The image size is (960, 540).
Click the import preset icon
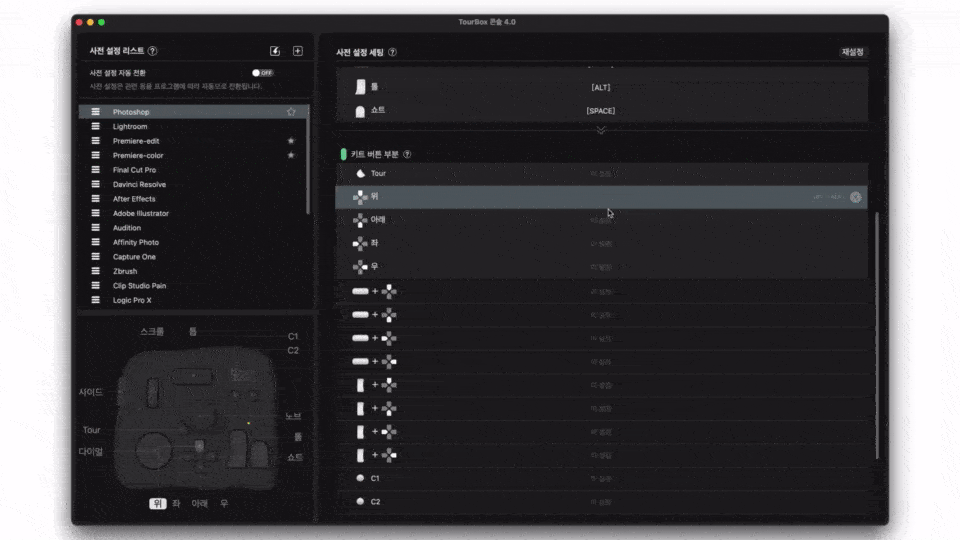click(275, 51)
